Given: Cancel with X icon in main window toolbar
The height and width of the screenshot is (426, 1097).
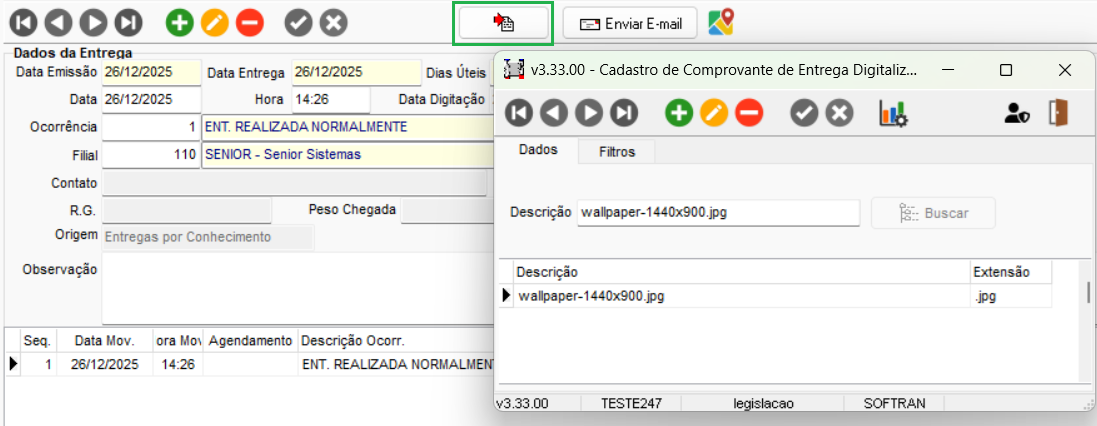Looking at the screenshot, I should 334,23.
